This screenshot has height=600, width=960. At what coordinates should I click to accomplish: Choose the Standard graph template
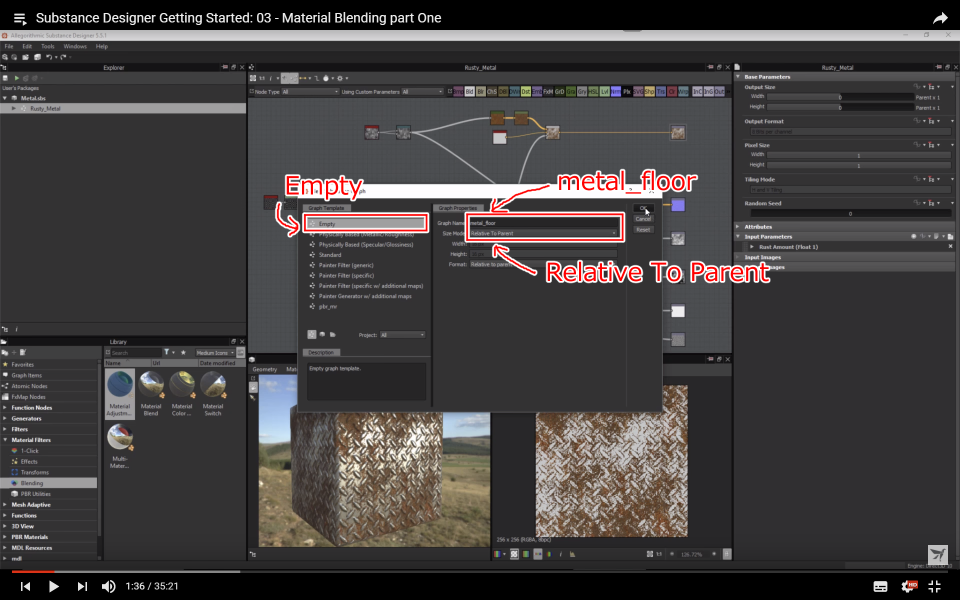[329, 255]
